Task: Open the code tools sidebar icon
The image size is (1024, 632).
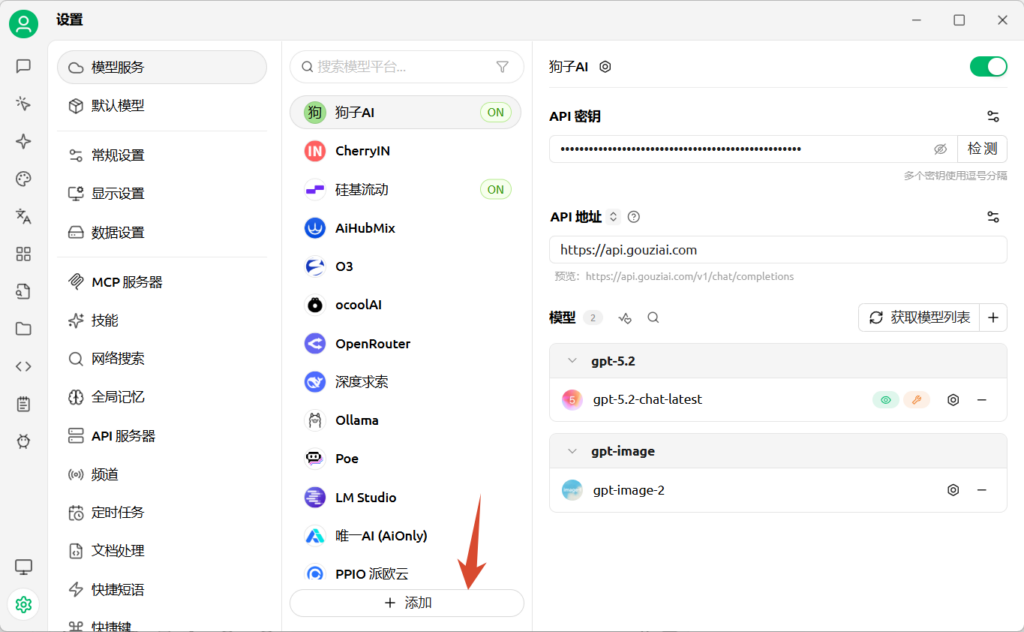Action: 24,366
